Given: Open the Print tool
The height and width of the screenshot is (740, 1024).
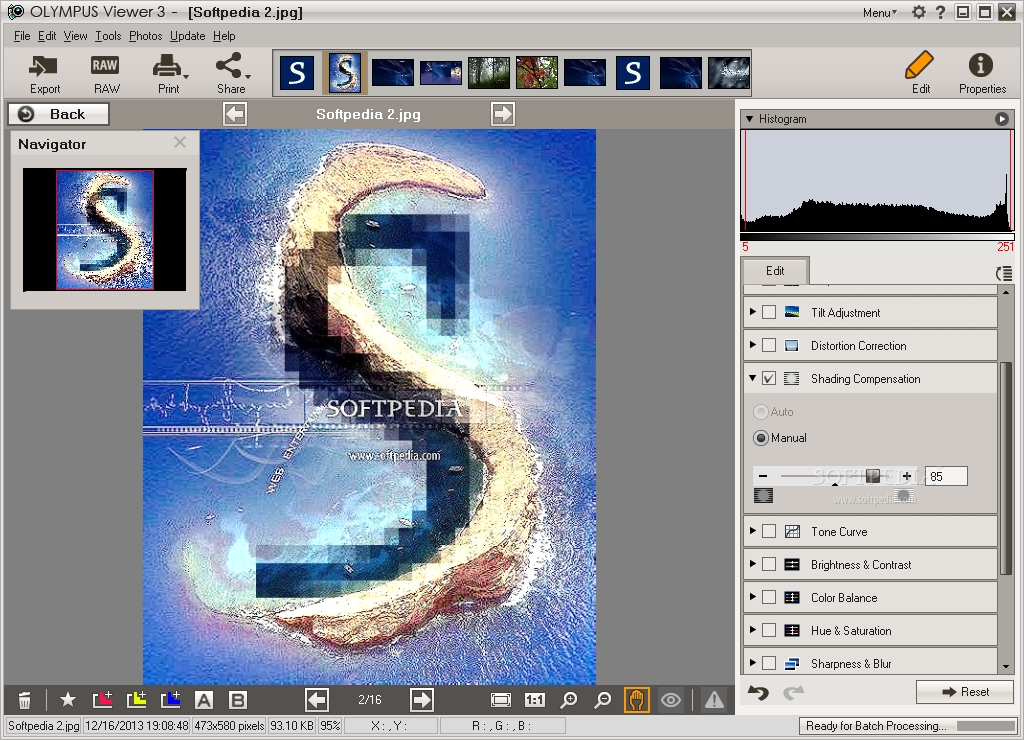Looking at the screenshot, I should tap(168, 74).
